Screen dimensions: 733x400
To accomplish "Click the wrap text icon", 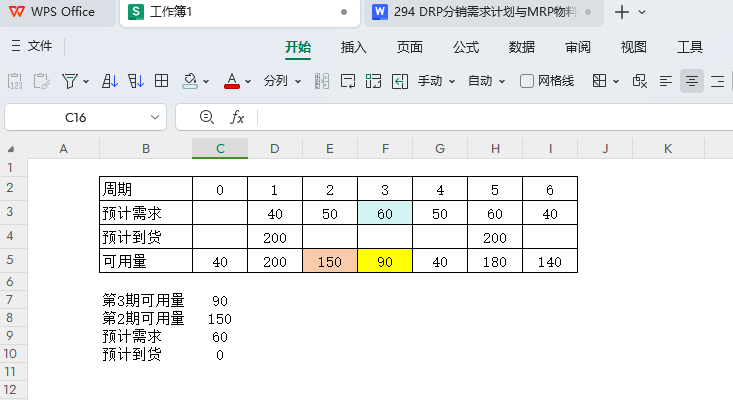I will 348,81.
